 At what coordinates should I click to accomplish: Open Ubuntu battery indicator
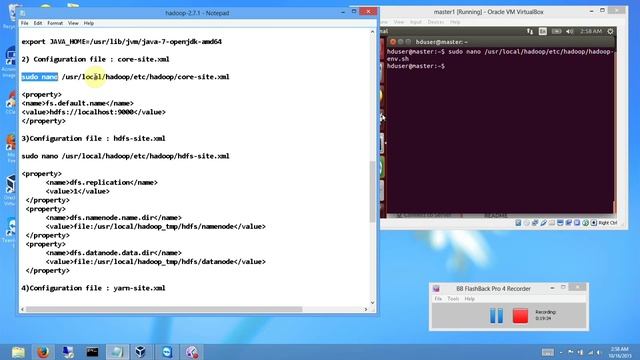click(556, 31)
